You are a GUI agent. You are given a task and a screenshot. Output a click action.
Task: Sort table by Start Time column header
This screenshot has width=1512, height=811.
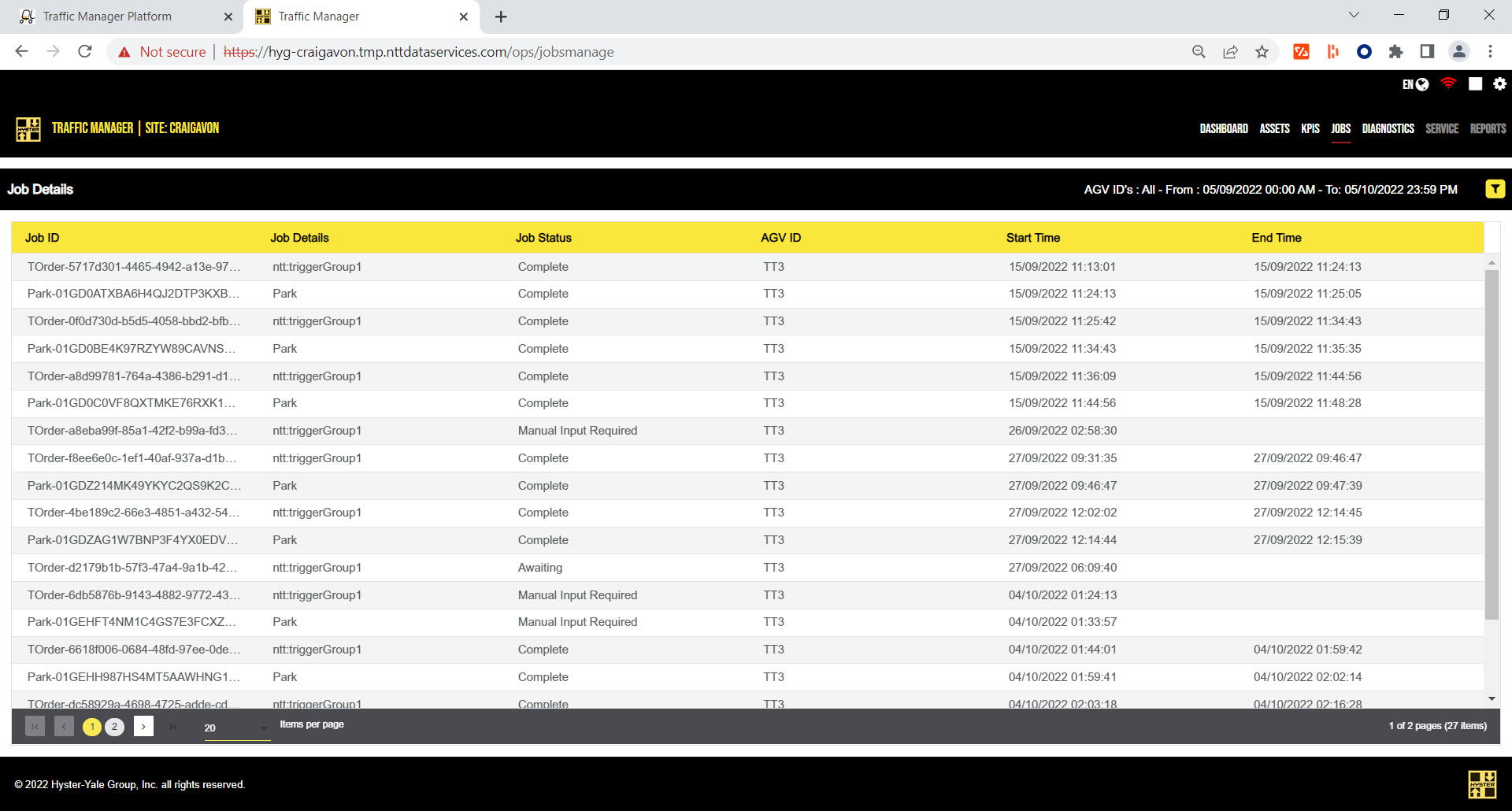pyautogui.click(x=1032, y=238)
